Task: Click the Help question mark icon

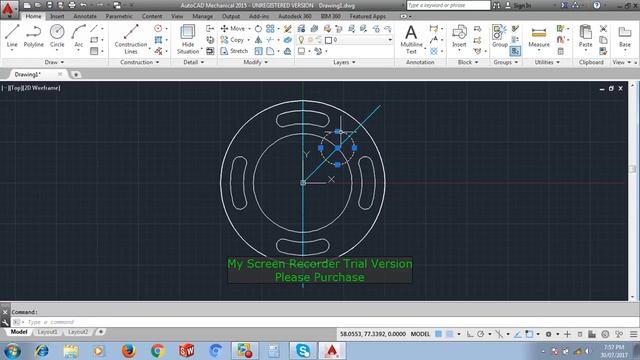Action: point(597,5)
